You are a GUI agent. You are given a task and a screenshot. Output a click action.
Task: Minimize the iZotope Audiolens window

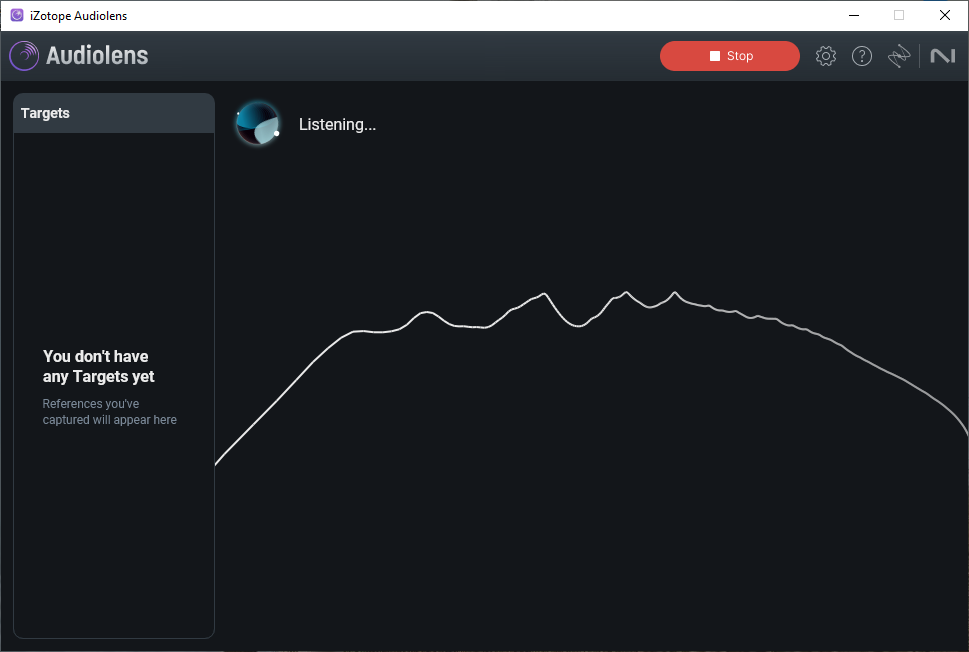pos(854,15)
